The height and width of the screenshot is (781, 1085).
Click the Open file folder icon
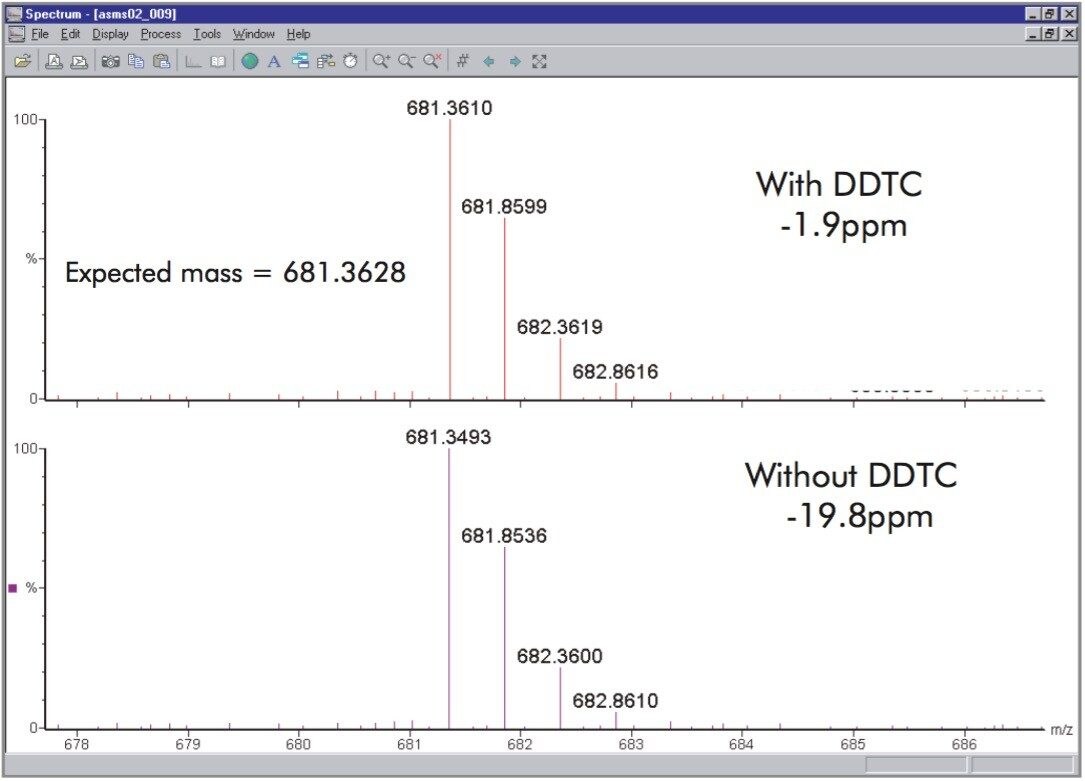22,62
